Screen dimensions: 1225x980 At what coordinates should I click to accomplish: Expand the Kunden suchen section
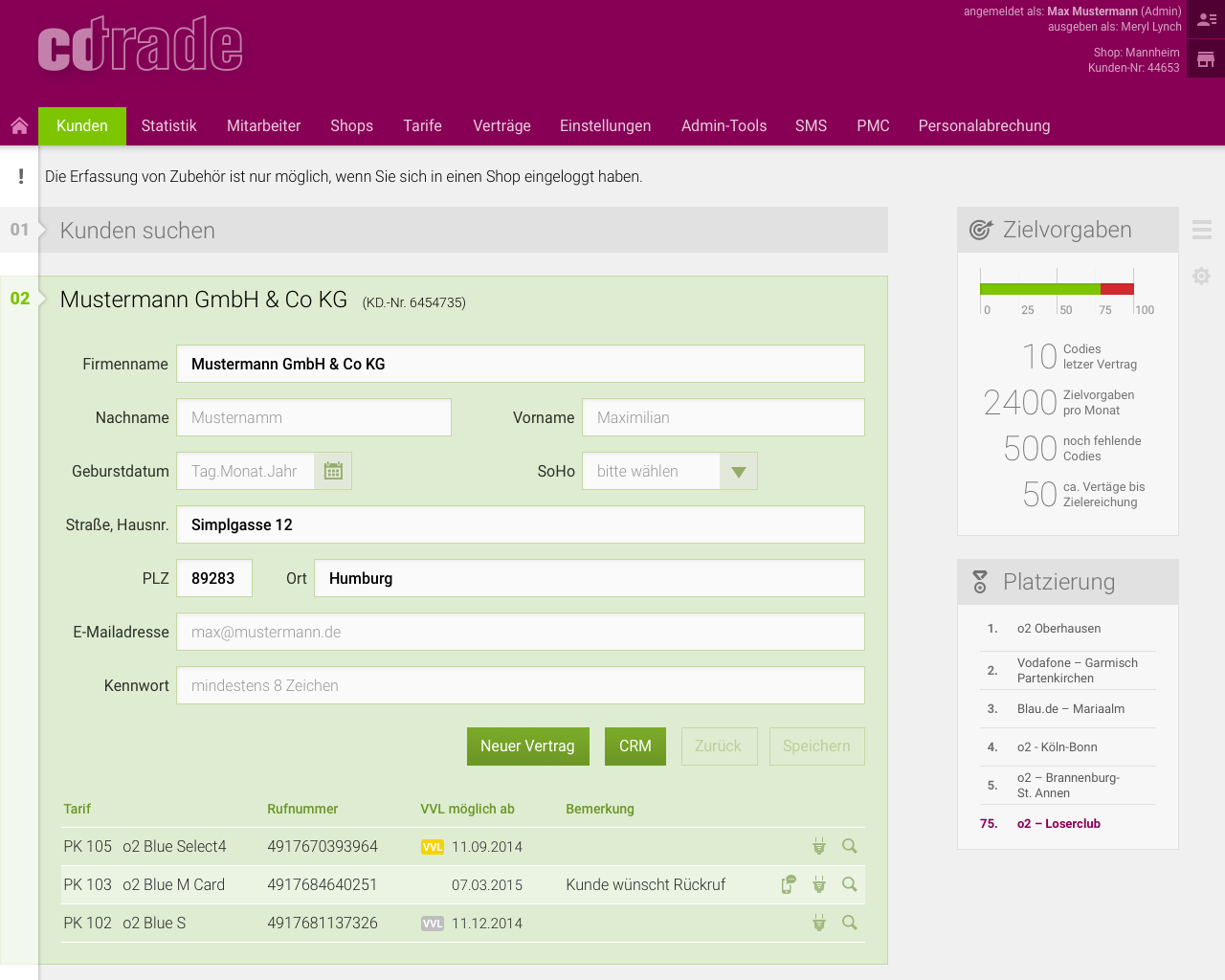[138, 231]
